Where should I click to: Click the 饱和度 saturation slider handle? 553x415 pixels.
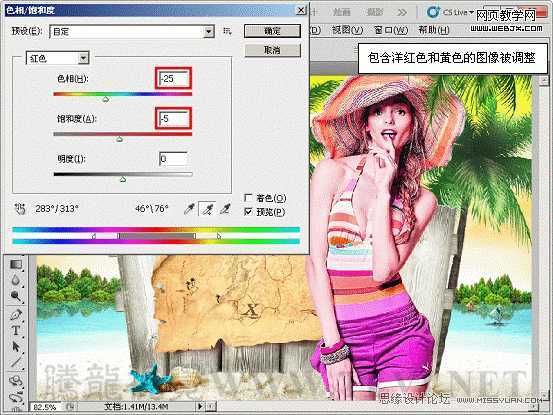pyautogui.click(x=120, y=140)
